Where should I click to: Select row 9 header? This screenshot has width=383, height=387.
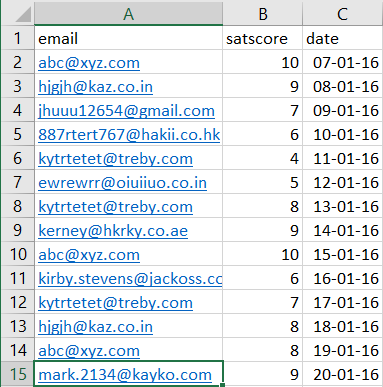(x=18, y=230)
